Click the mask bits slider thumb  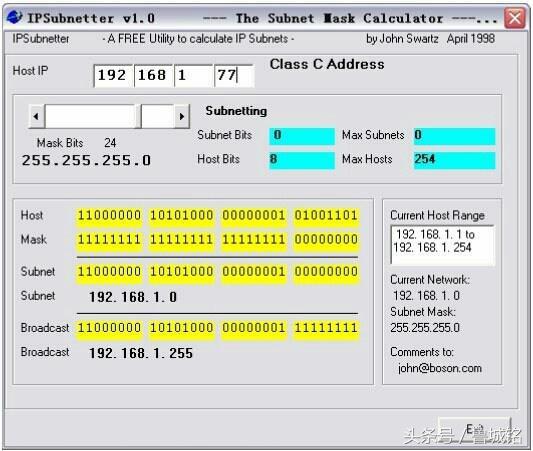tap(138, 116)
